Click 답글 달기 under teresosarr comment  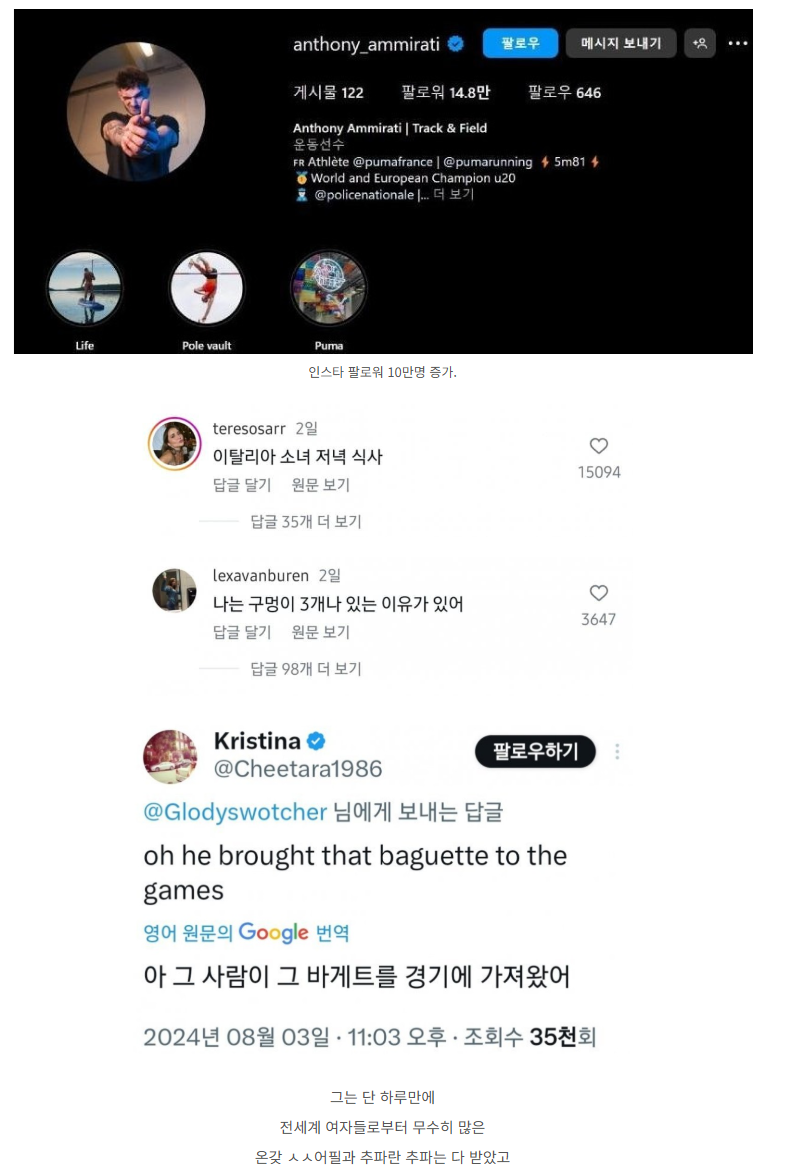(242, 485)
